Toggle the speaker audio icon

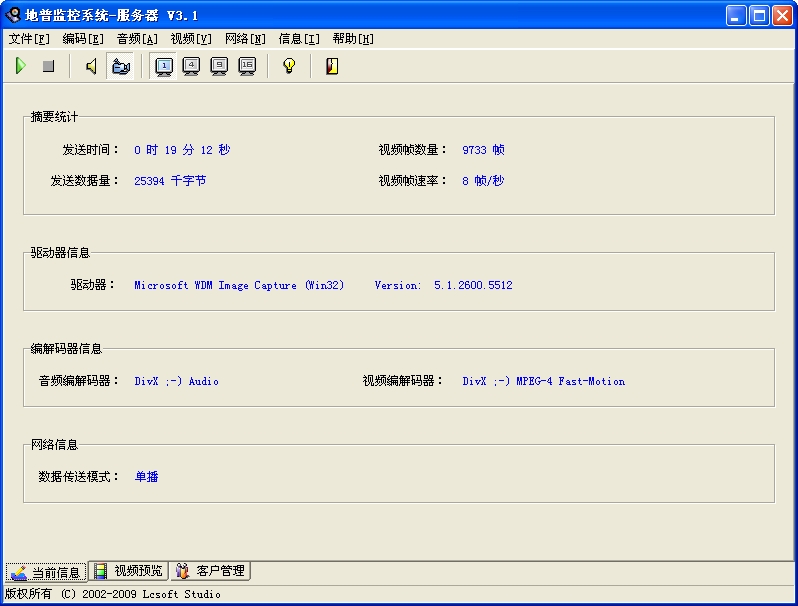tap(91, 66)
